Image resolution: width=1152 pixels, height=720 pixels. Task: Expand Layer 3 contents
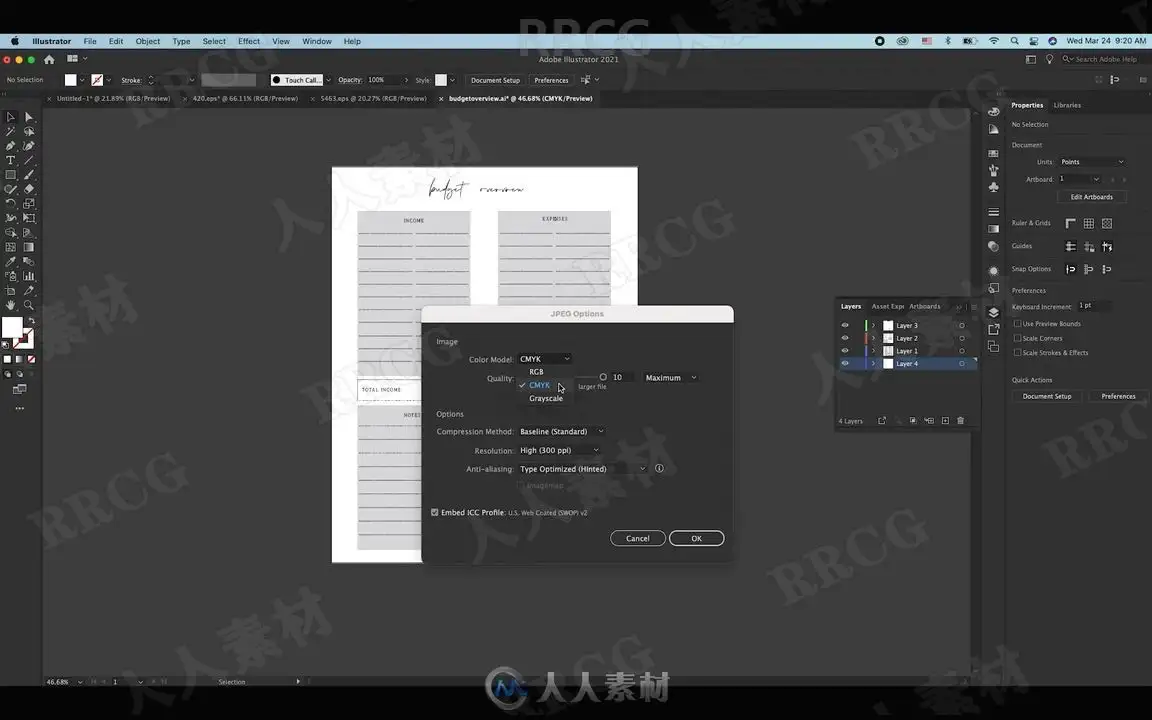pos(873,325)
